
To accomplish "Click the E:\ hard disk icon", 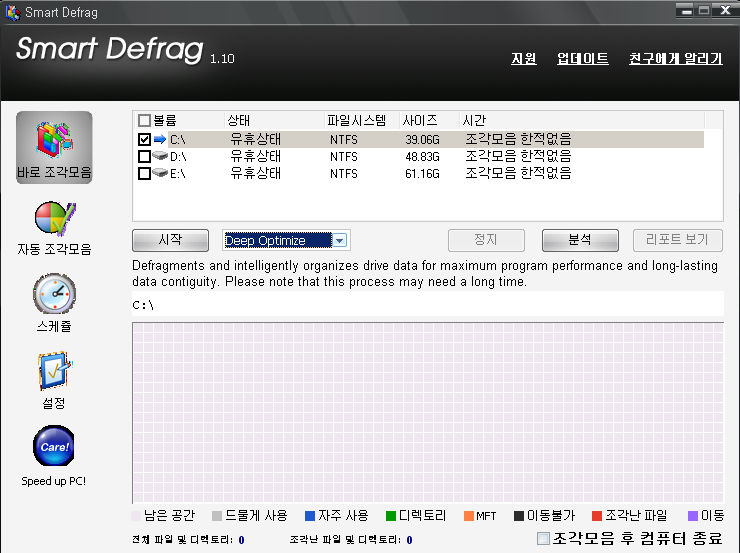I will pyautogui.click(x=160, y=173).
